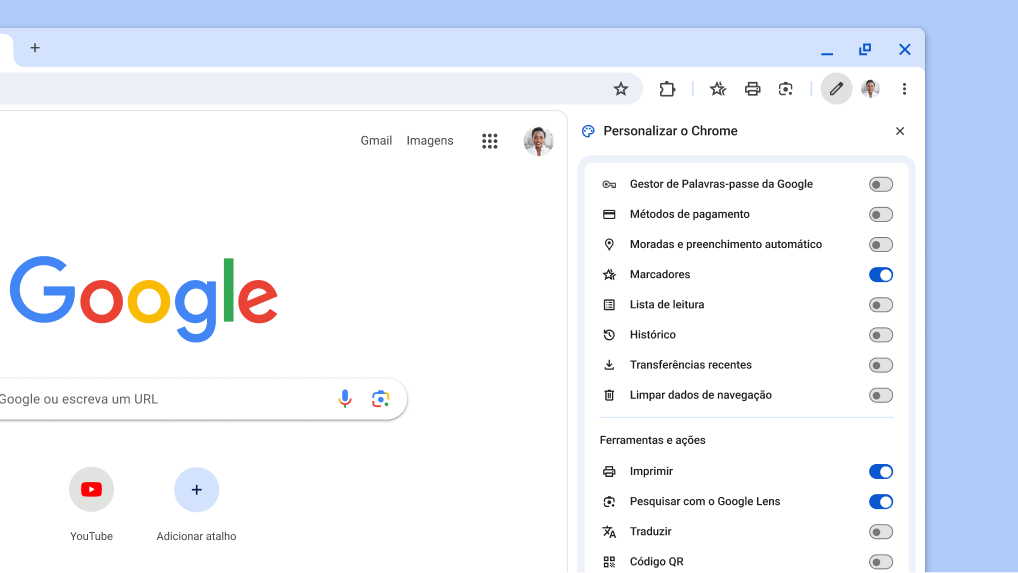Click the Customize Chrome pencil icon
The height and width of the screenshot is (573, 1018).
pyautogui.click(x=836, y=89)
